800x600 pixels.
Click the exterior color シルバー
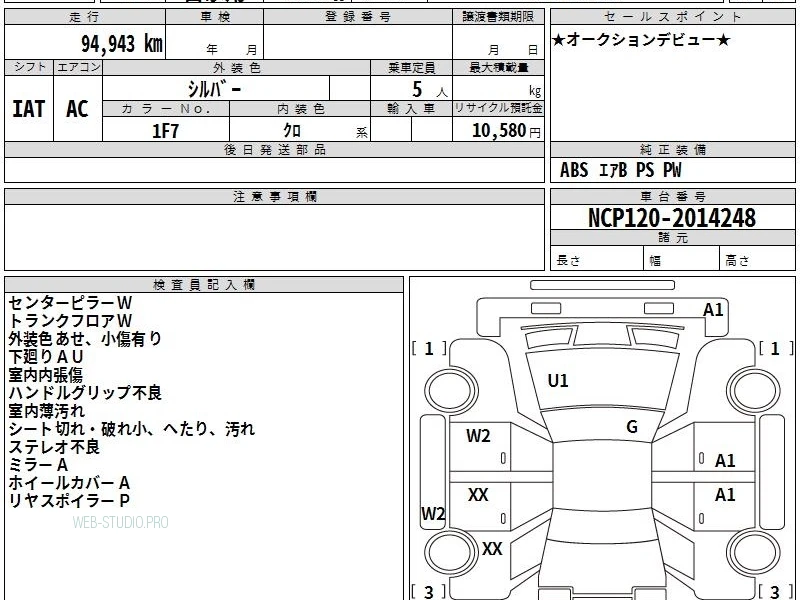(x=214, y=89)
